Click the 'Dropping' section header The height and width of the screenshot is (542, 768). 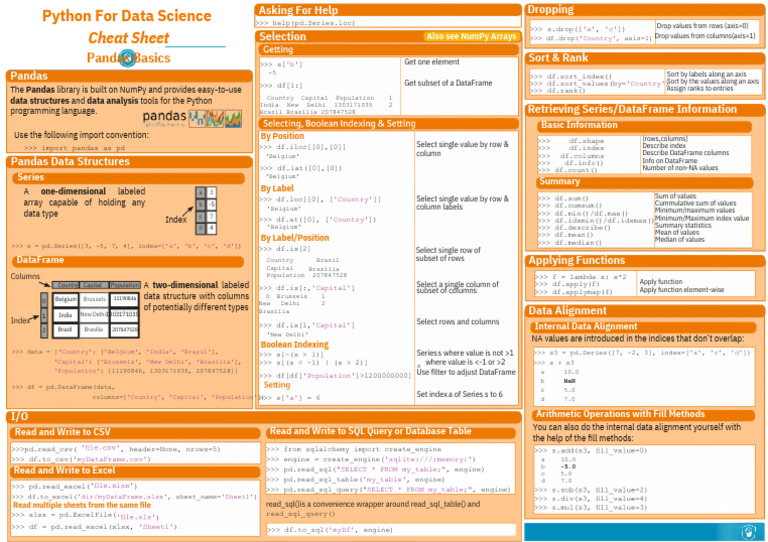pos(551,9)
